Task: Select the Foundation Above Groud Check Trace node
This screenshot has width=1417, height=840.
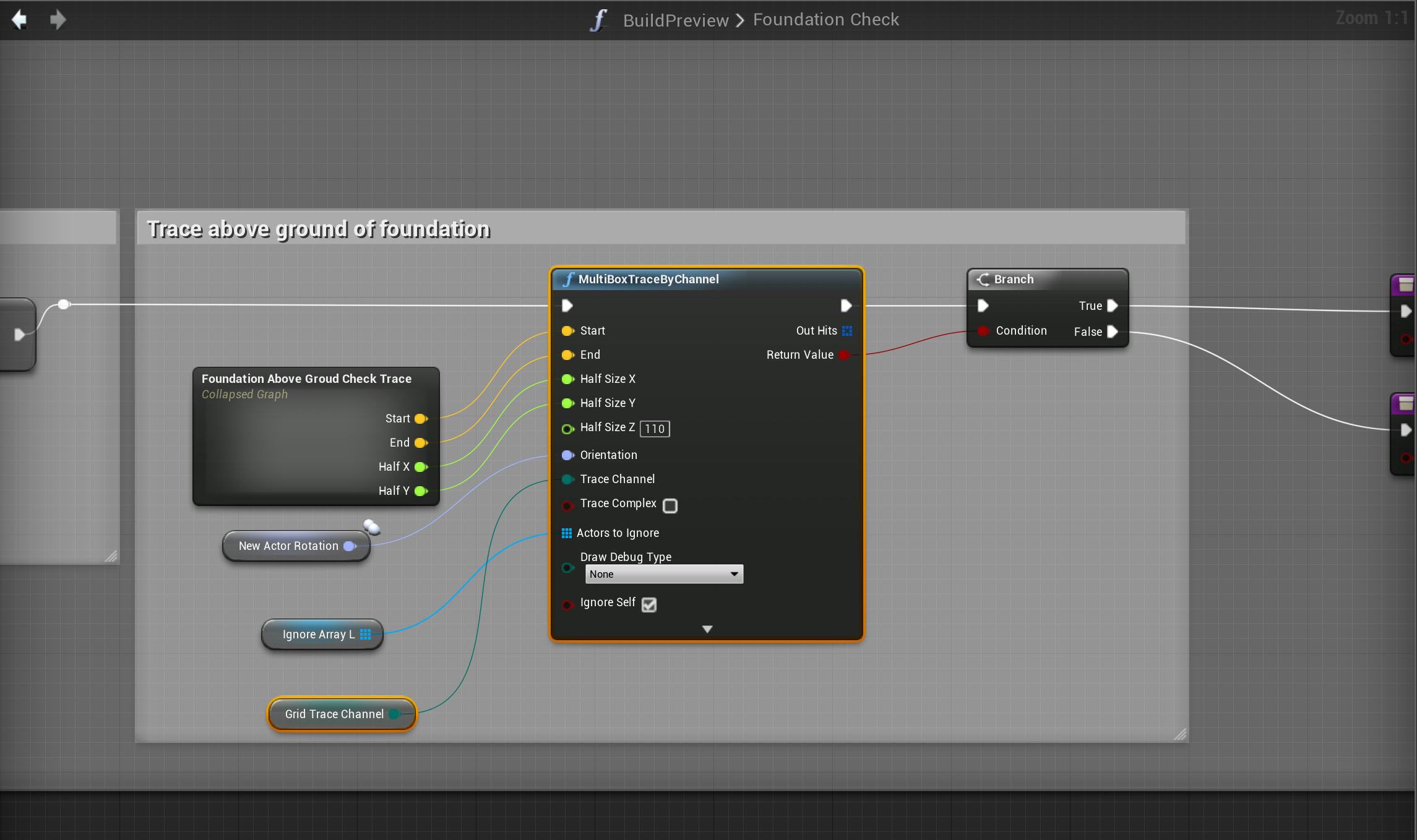Action: (x=306, y=379)
